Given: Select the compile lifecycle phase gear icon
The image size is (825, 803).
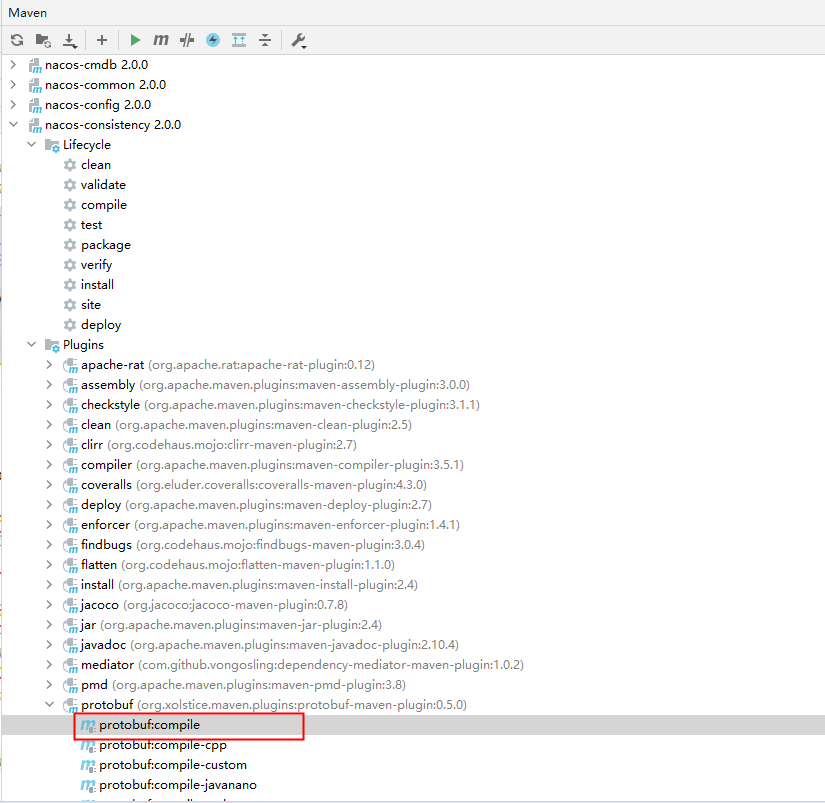Looking at the screenshot, I should coord(70,205).
